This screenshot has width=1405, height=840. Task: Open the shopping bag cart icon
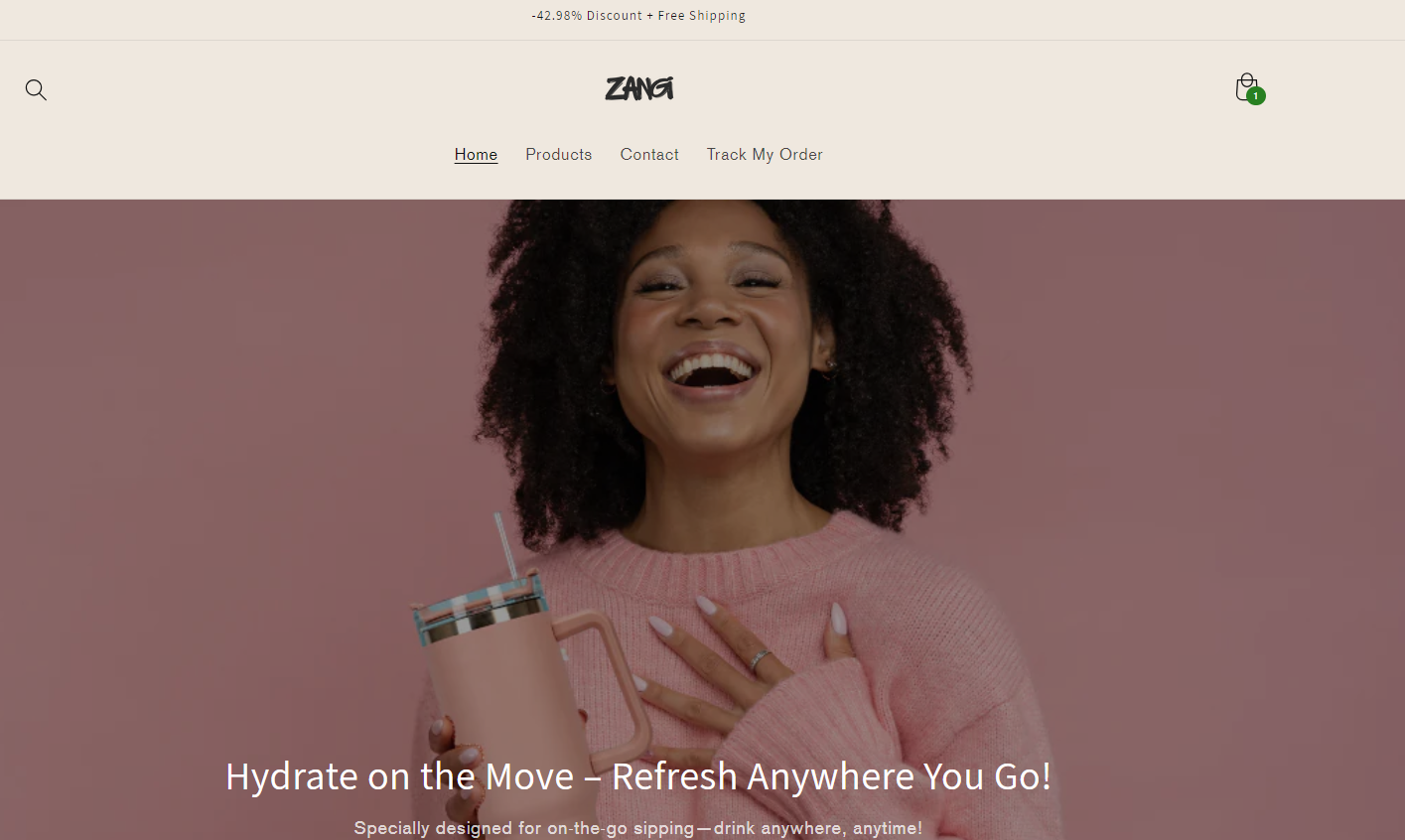[x=1247, y=87]
